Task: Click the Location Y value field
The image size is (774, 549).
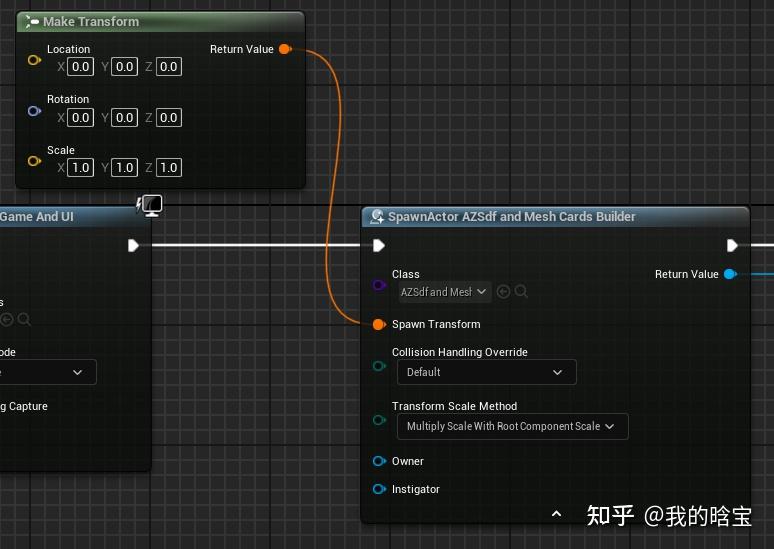Action: pyautogui.click(x=124, y=67)
